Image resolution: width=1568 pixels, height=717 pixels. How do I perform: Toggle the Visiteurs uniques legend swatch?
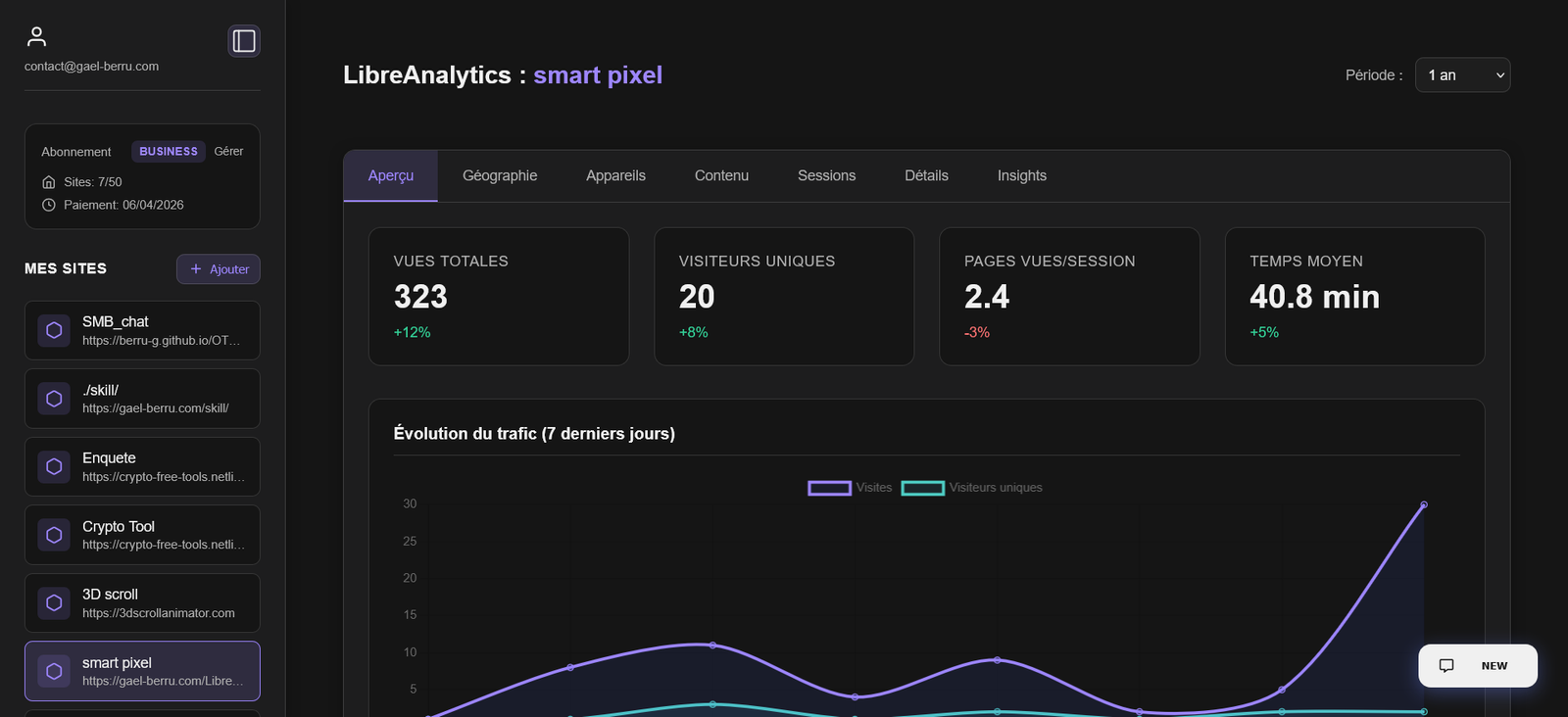tap(922, 488)
